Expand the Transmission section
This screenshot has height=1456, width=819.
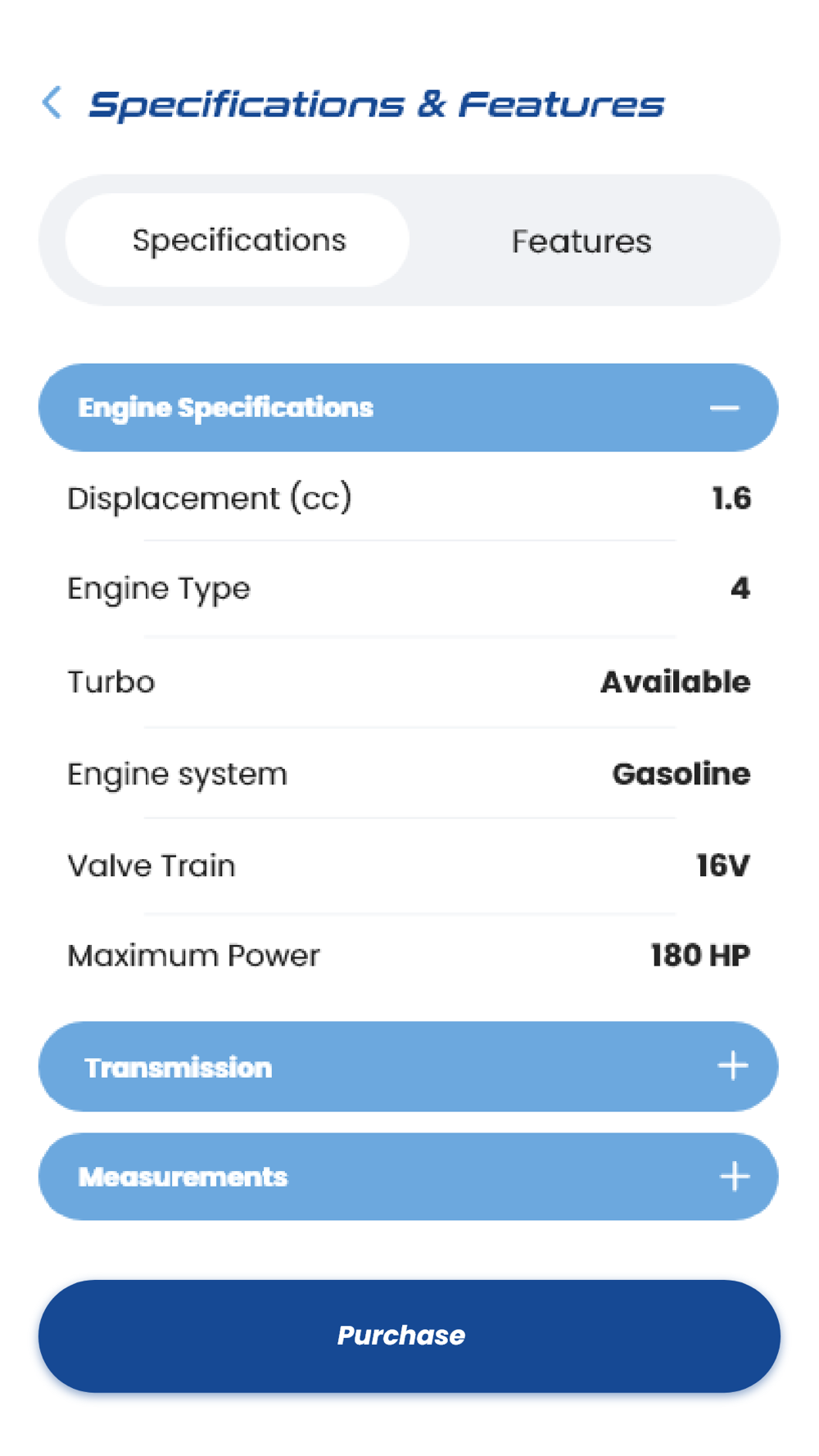[x=409, y=1066]
